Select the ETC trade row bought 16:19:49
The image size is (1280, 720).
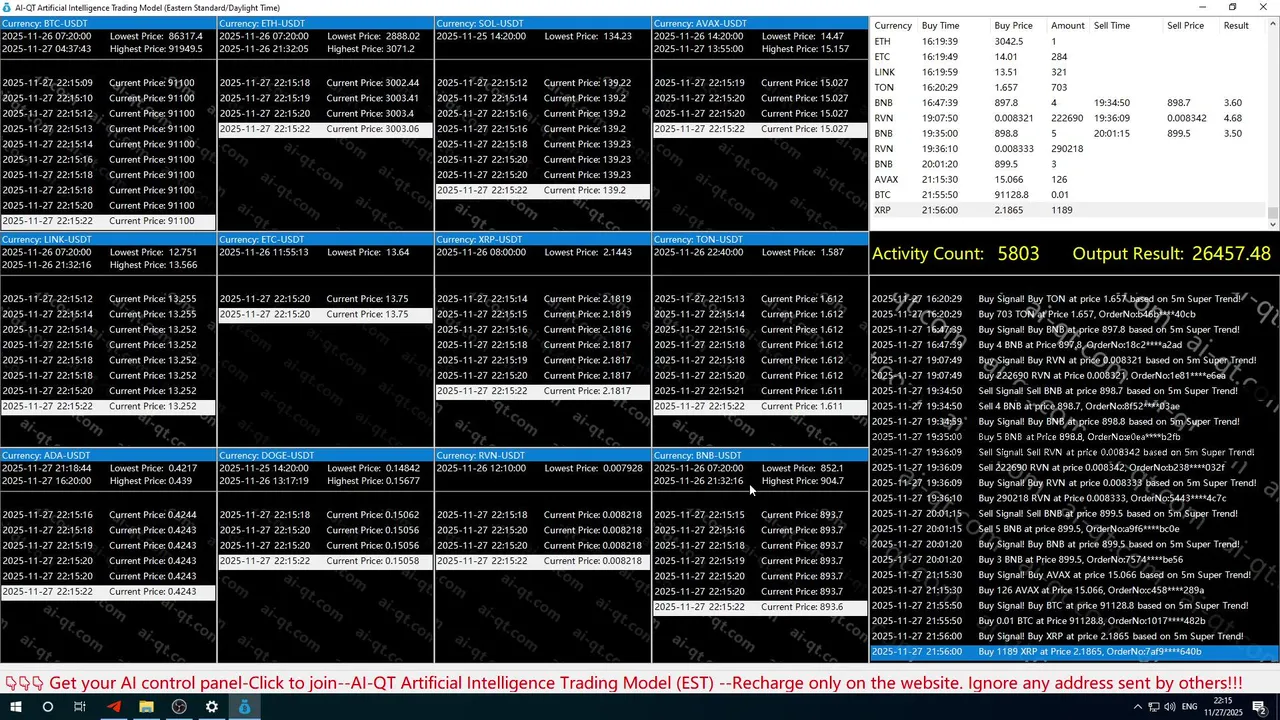pos(1069,57)
